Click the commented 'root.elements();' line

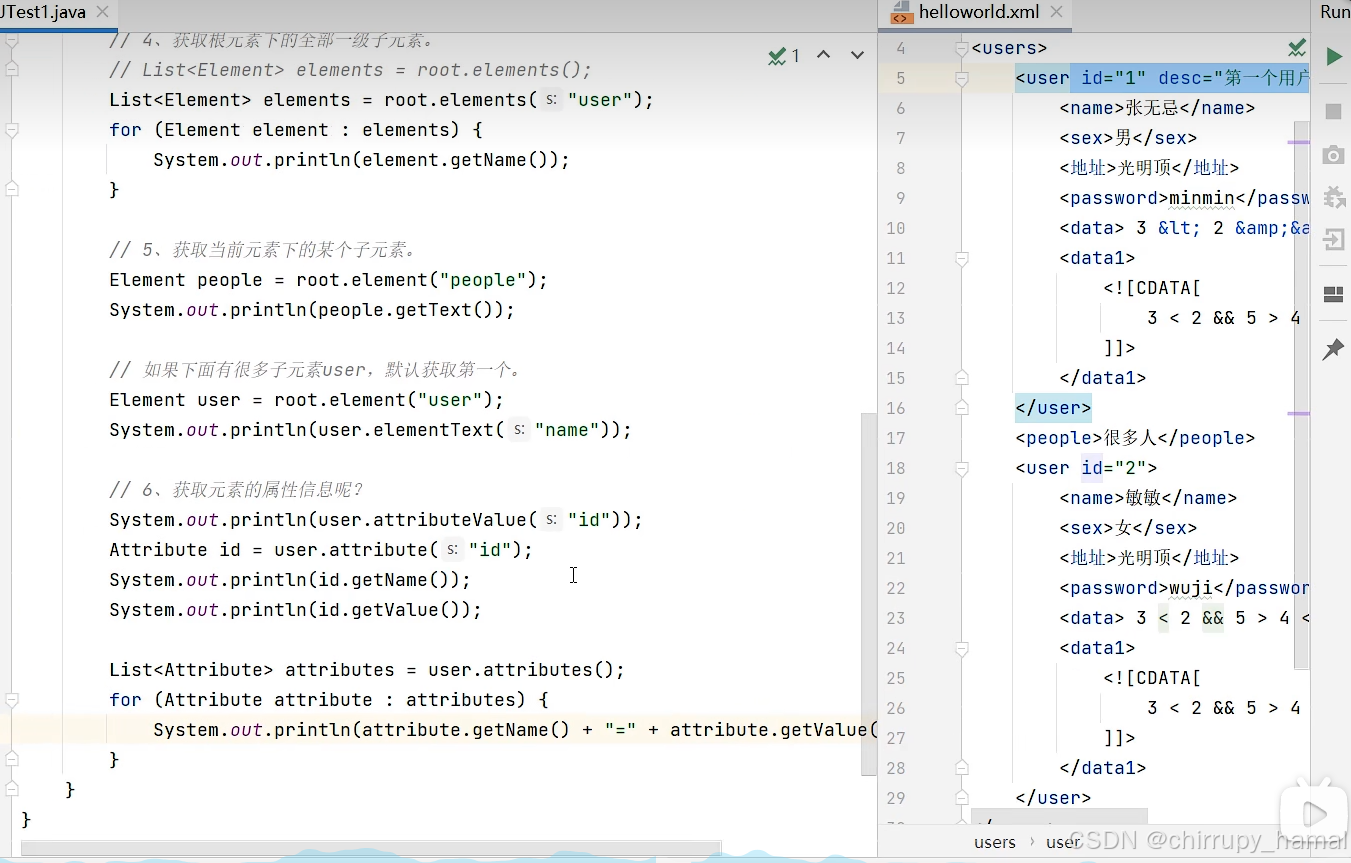pyautogui.click(x=351, y=70)
